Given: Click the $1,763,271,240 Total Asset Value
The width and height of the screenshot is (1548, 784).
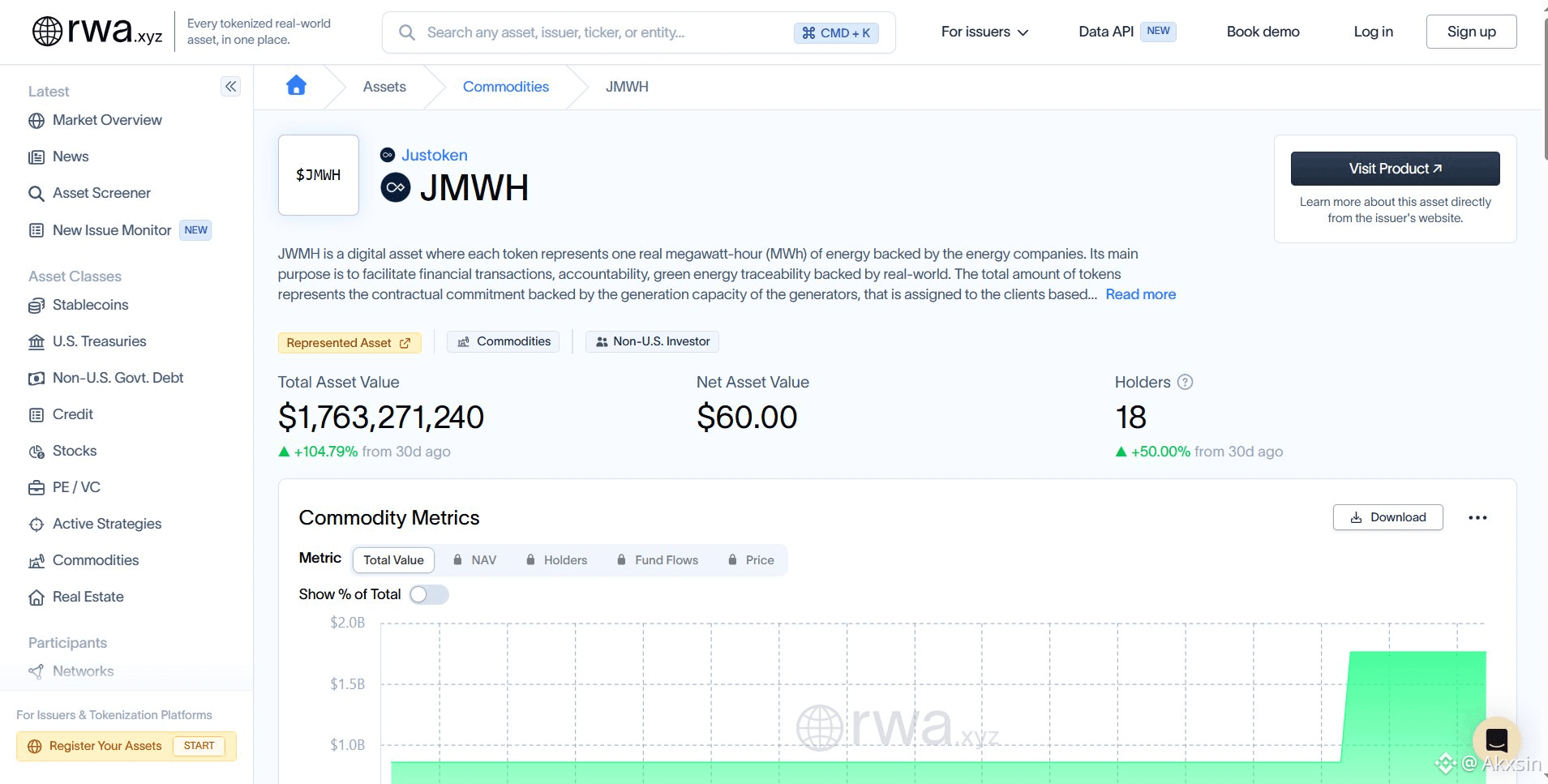Looking at the screenshot, I should [381, 417].
